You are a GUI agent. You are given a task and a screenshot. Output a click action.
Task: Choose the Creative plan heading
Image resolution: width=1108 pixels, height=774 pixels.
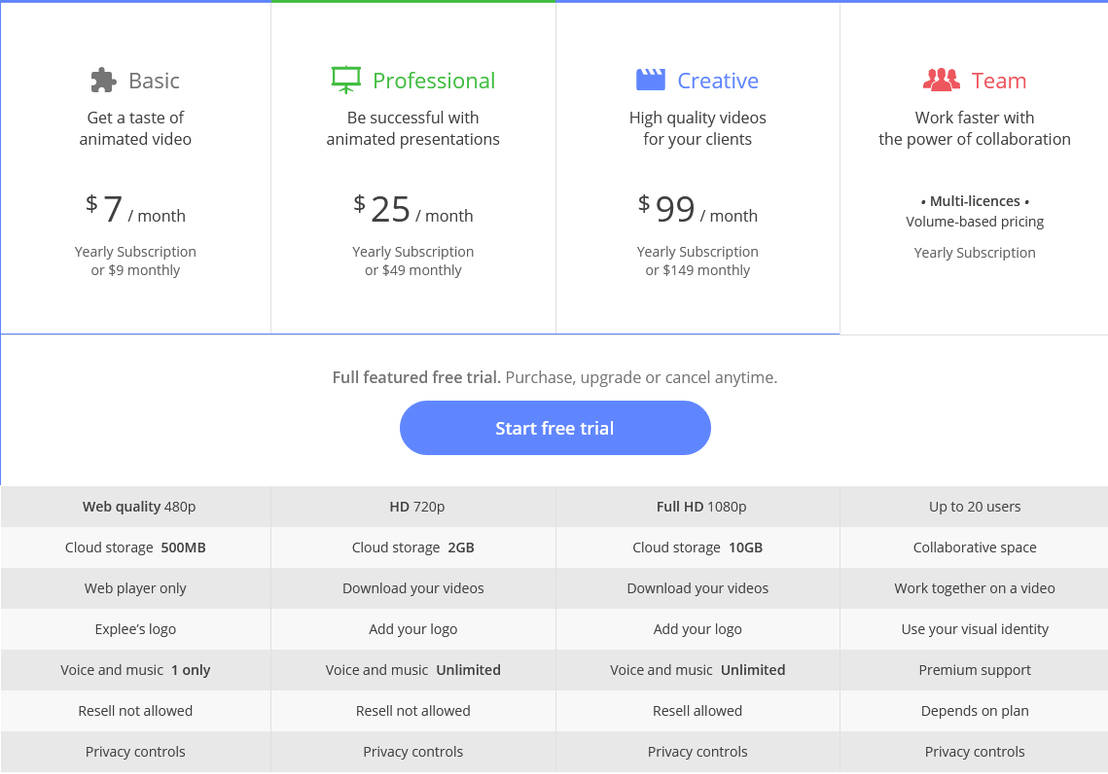(x=717, y=81)
